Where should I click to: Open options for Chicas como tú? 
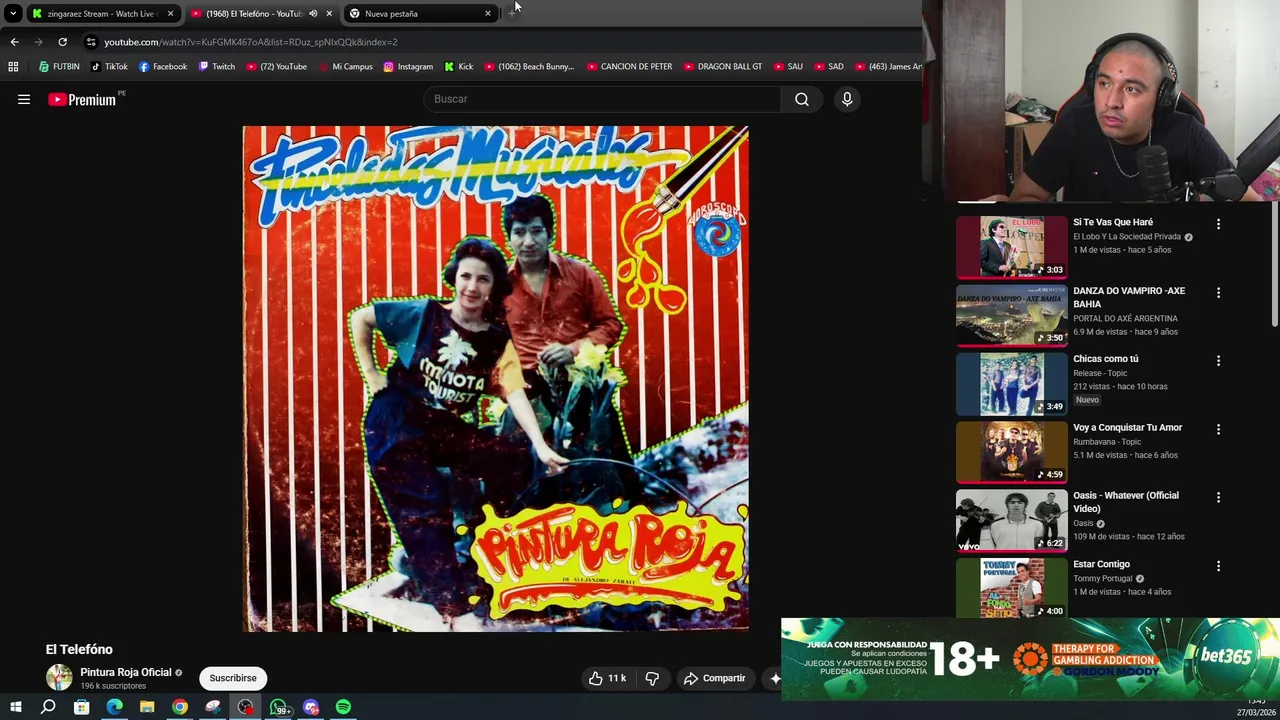[1218, 361]
